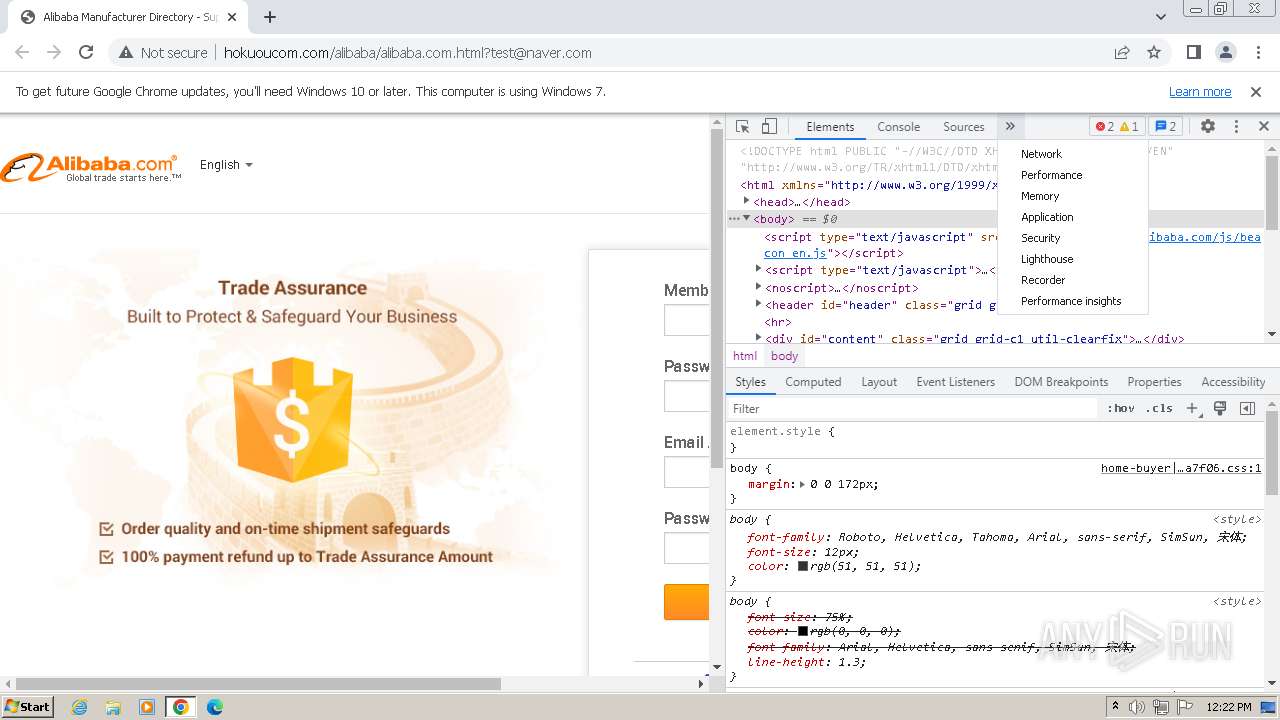
Task: Expand the noscript element node
Action: 759,287
